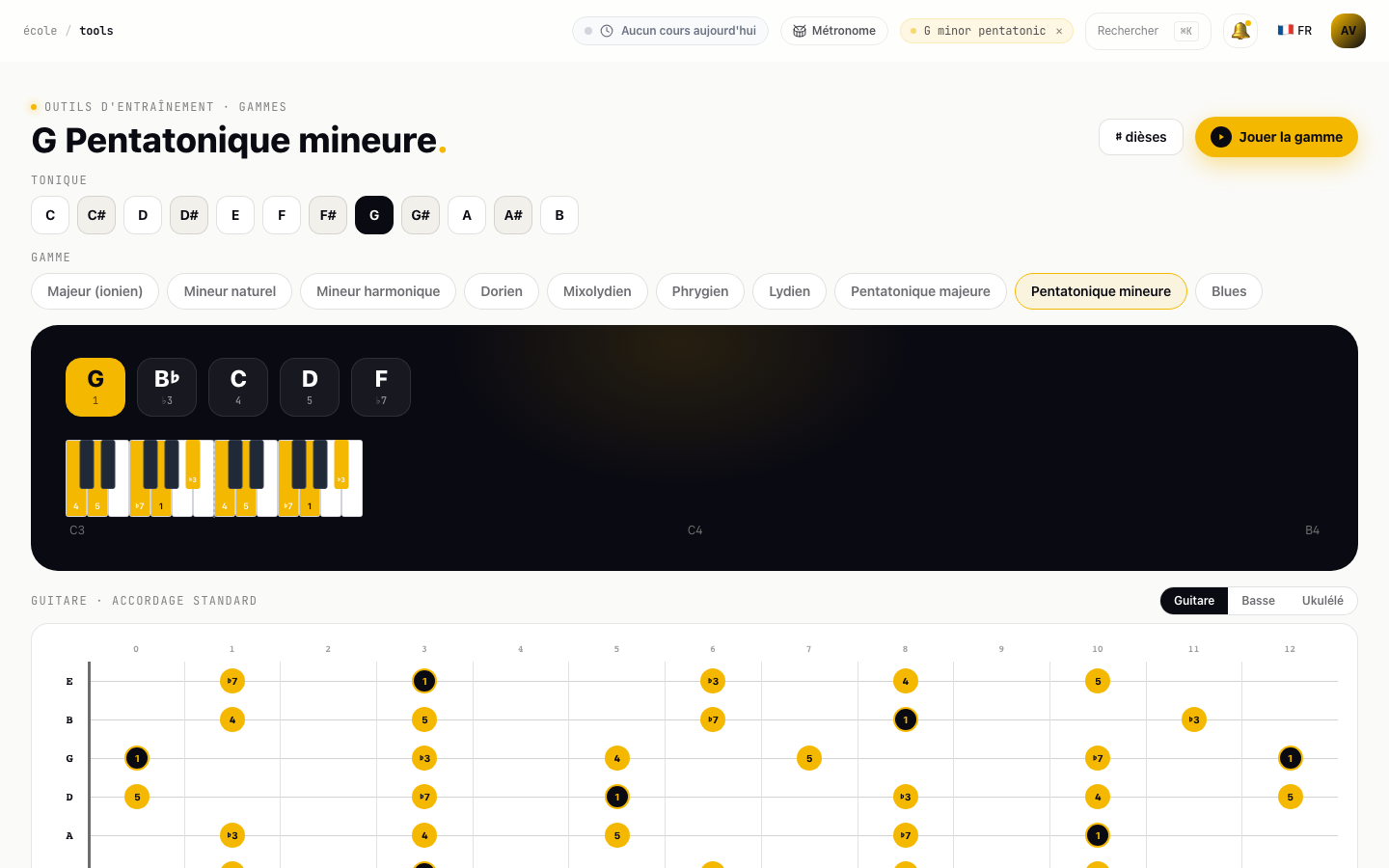Click Jouer la gamme button

[1276, 137]
